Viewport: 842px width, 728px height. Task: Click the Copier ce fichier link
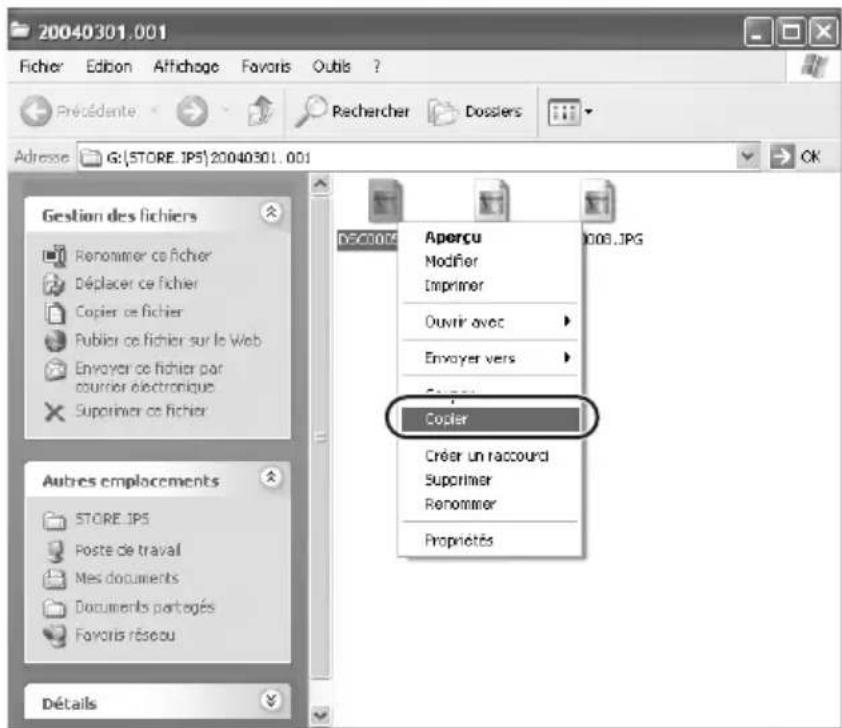[129, 311]
